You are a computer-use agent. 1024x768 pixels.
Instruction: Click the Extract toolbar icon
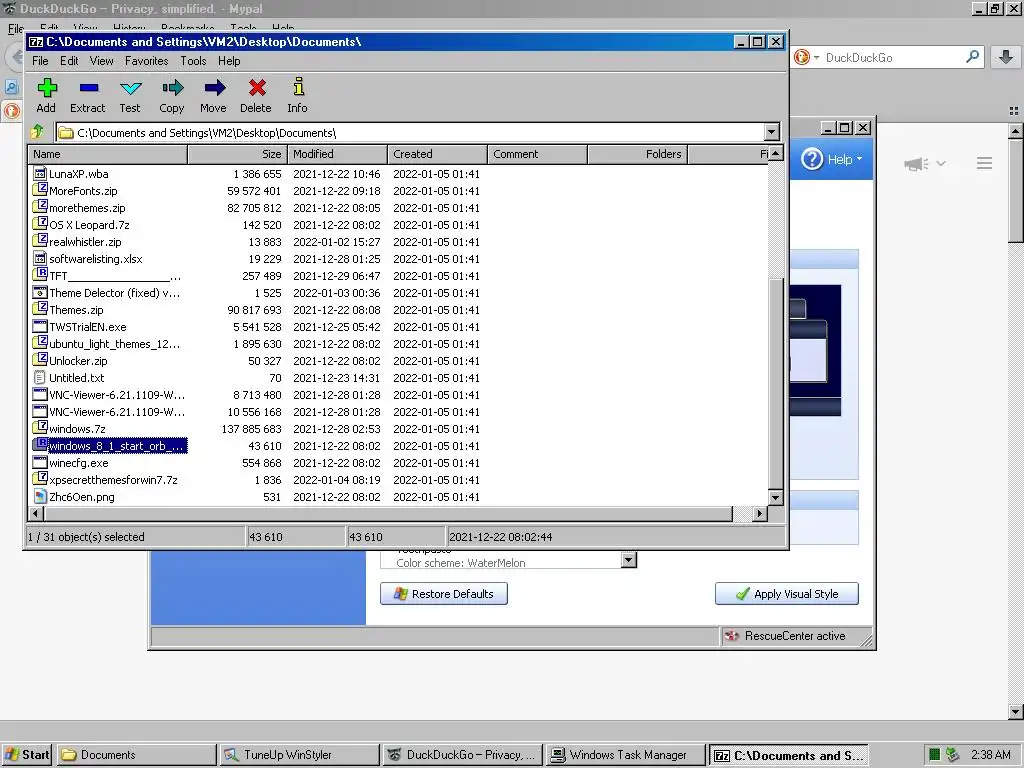click(89, 87)
